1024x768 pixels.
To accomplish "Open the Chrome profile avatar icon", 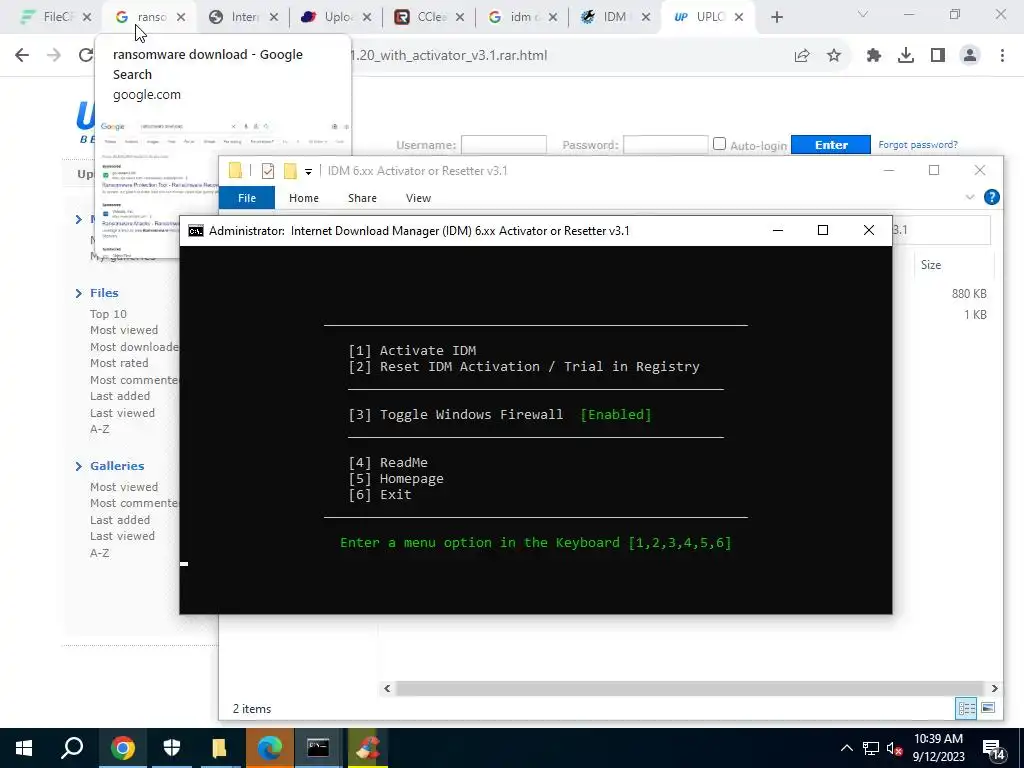I will (970, 56).
